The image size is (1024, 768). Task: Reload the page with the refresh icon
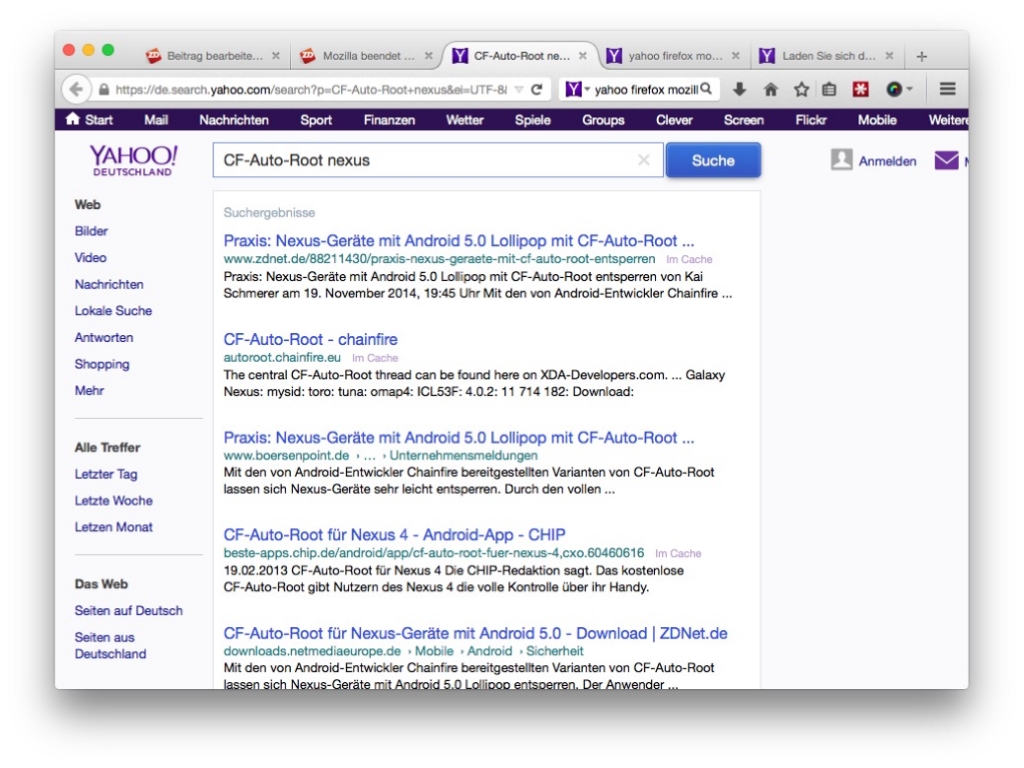pyautogui.click(x=537, y=89)
